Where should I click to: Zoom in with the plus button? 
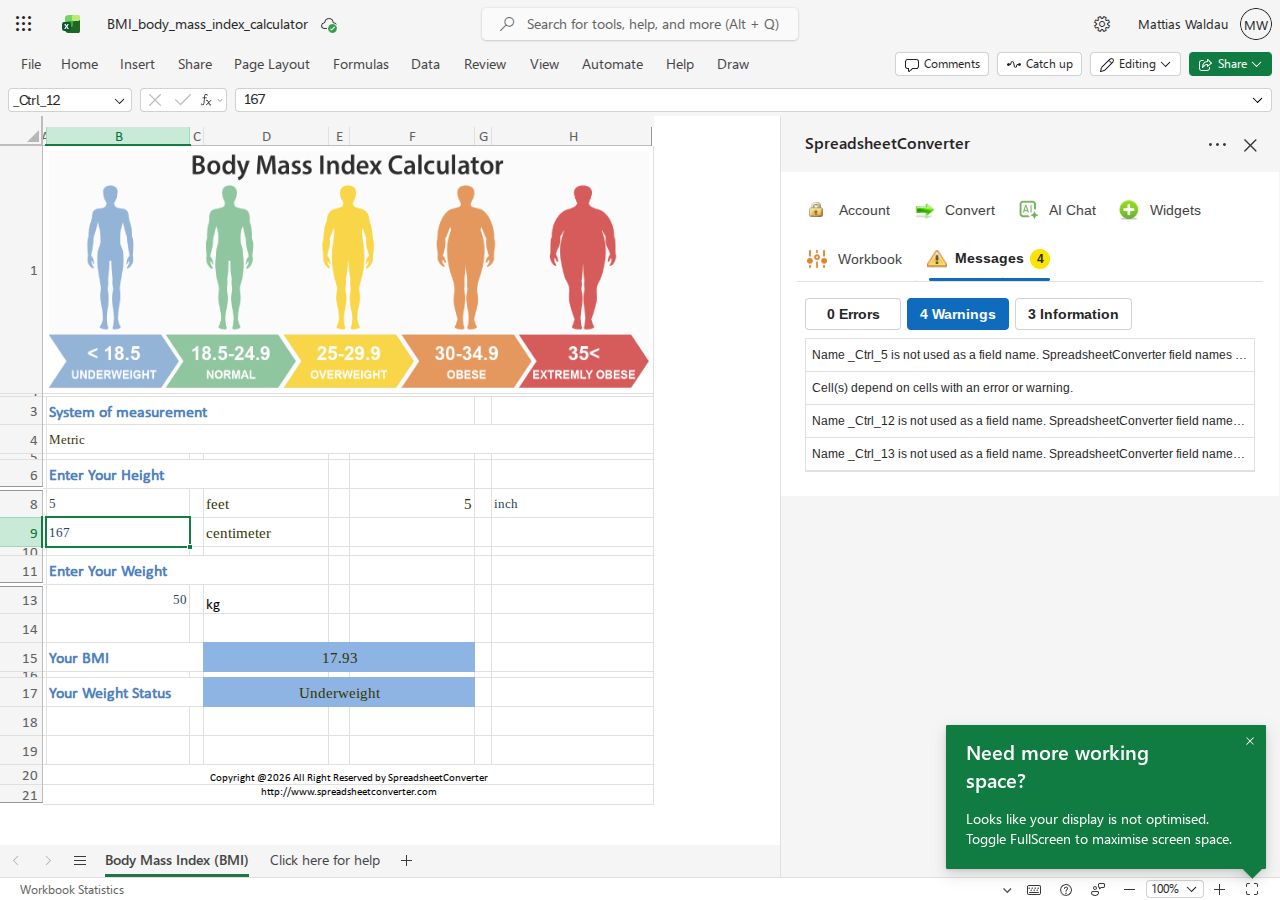(1220, 889)
